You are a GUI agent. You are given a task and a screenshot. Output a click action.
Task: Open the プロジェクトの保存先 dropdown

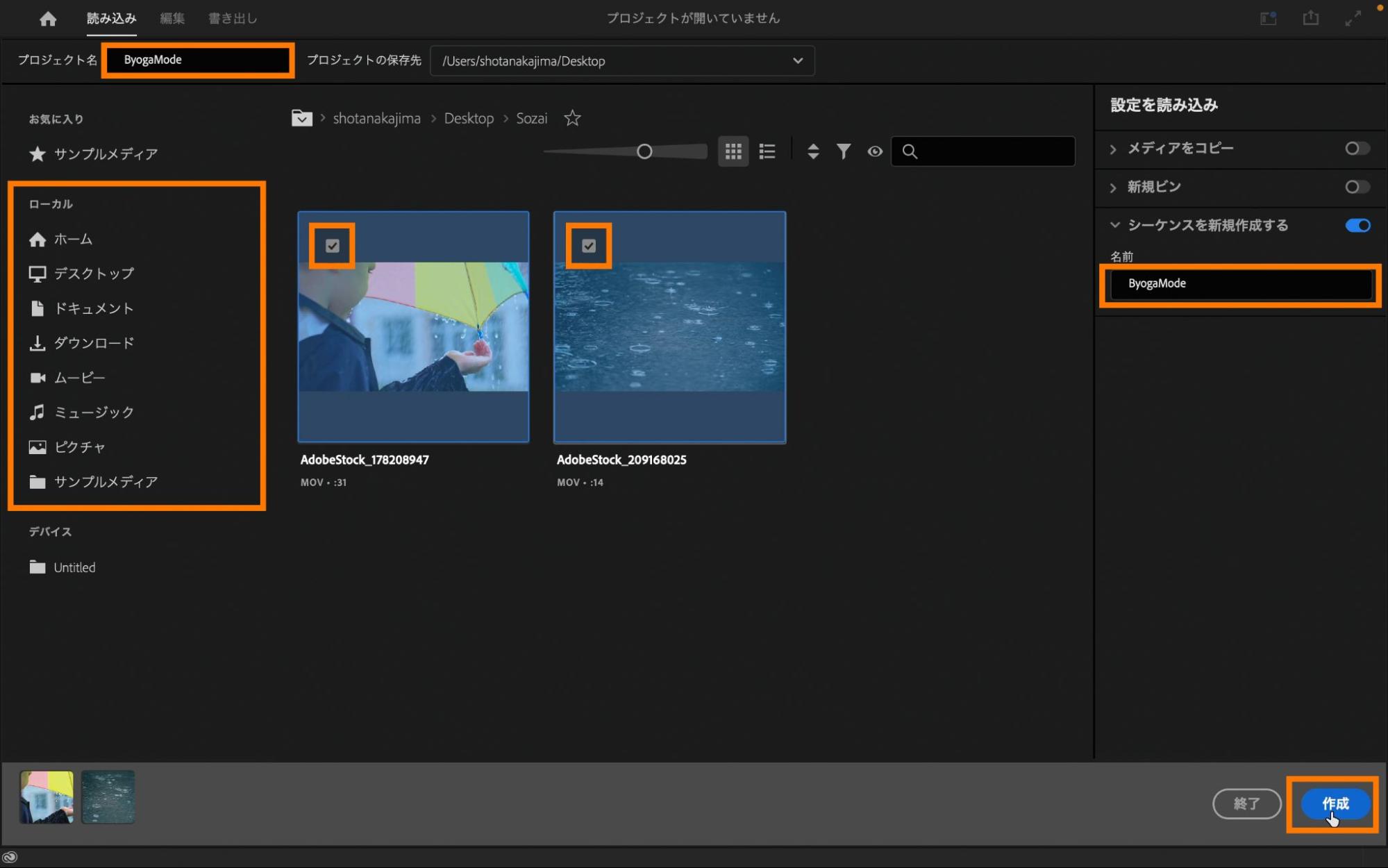[798, 61]
